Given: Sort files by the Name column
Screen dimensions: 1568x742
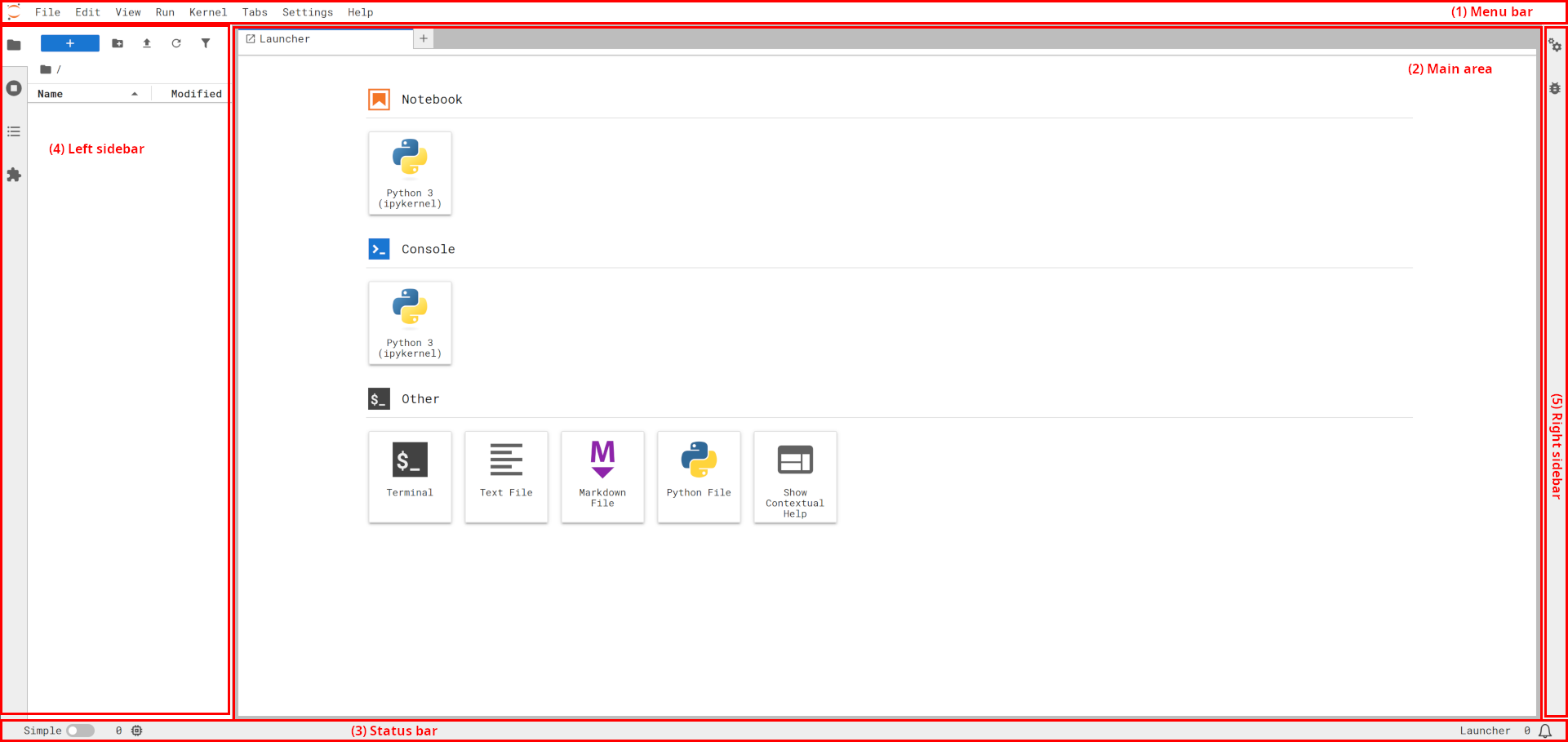Looking at the screenshot, I should 49,93.
